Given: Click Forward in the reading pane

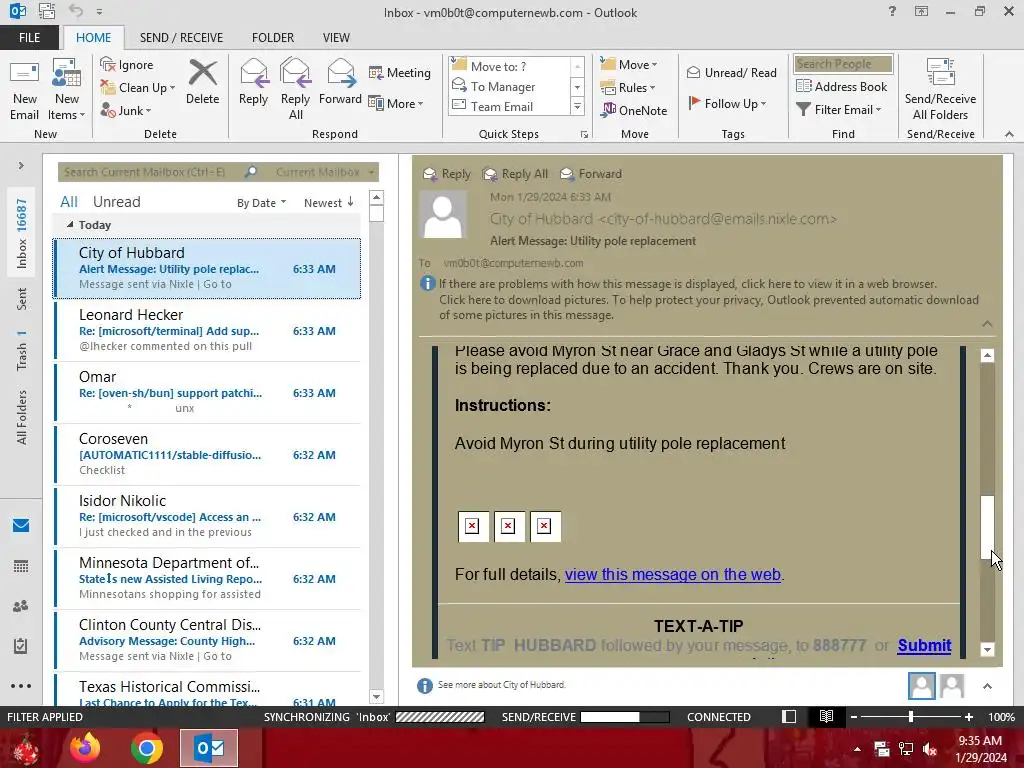Looking at the screenshot, I should pyautogui.click(x=591, y=174).
